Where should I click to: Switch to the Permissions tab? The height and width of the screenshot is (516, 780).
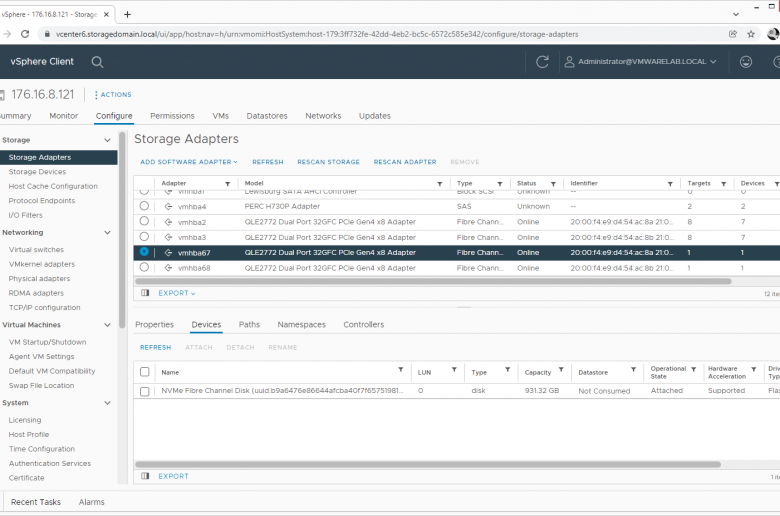[172, 115]
